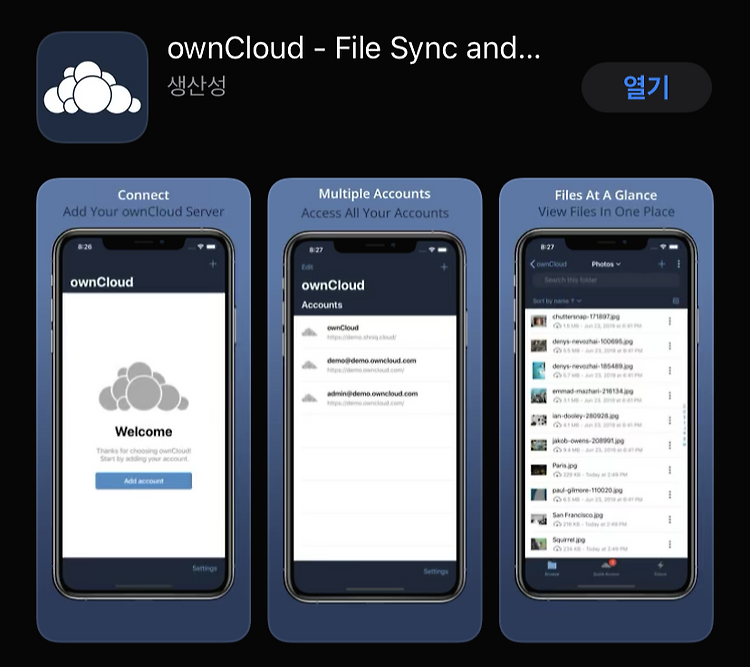Open the Multiple Accounts screenshot preview

(375, 410)
